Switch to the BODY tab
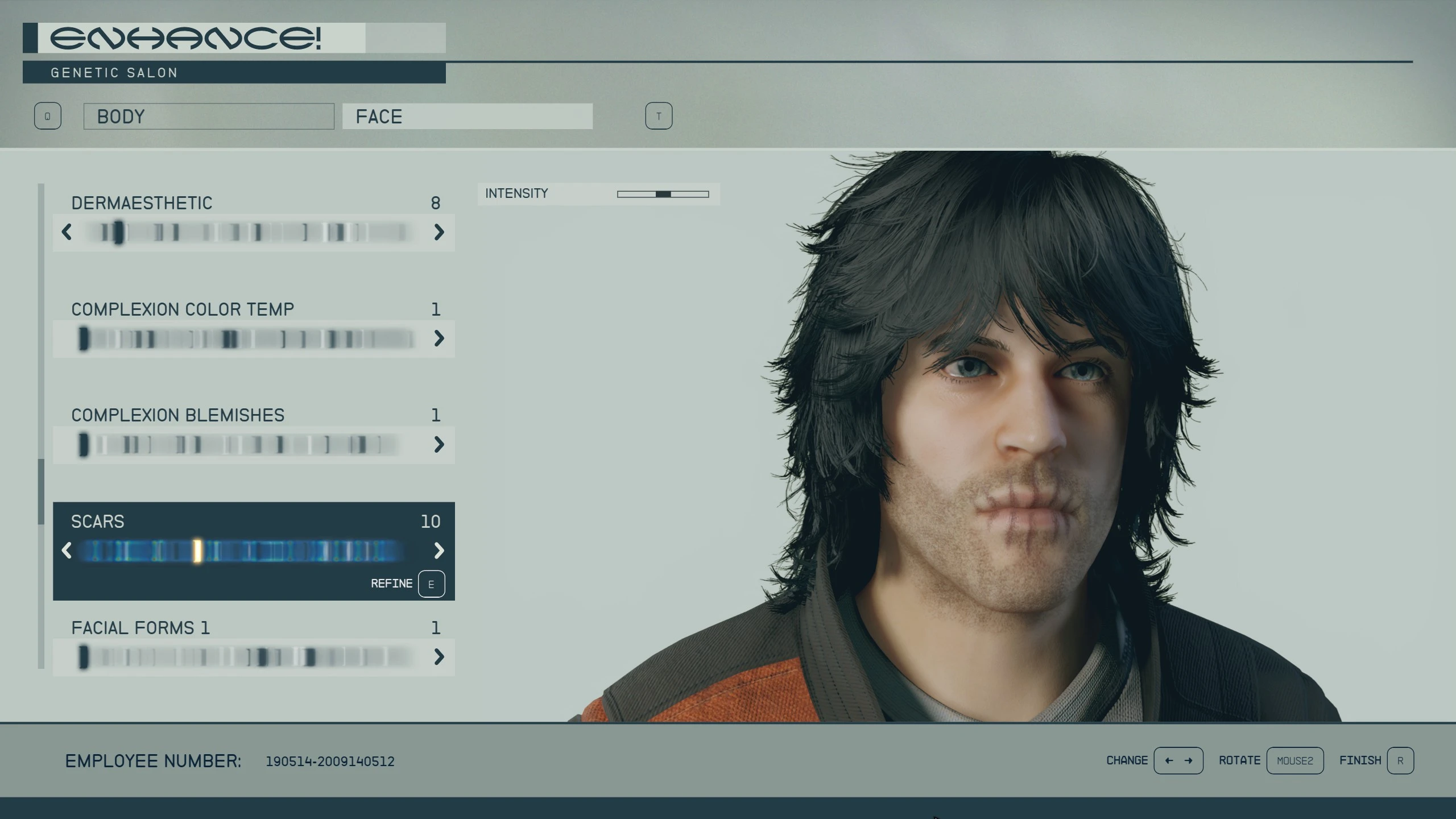This screenshot has width=1456, height=819. click(209, 116)
